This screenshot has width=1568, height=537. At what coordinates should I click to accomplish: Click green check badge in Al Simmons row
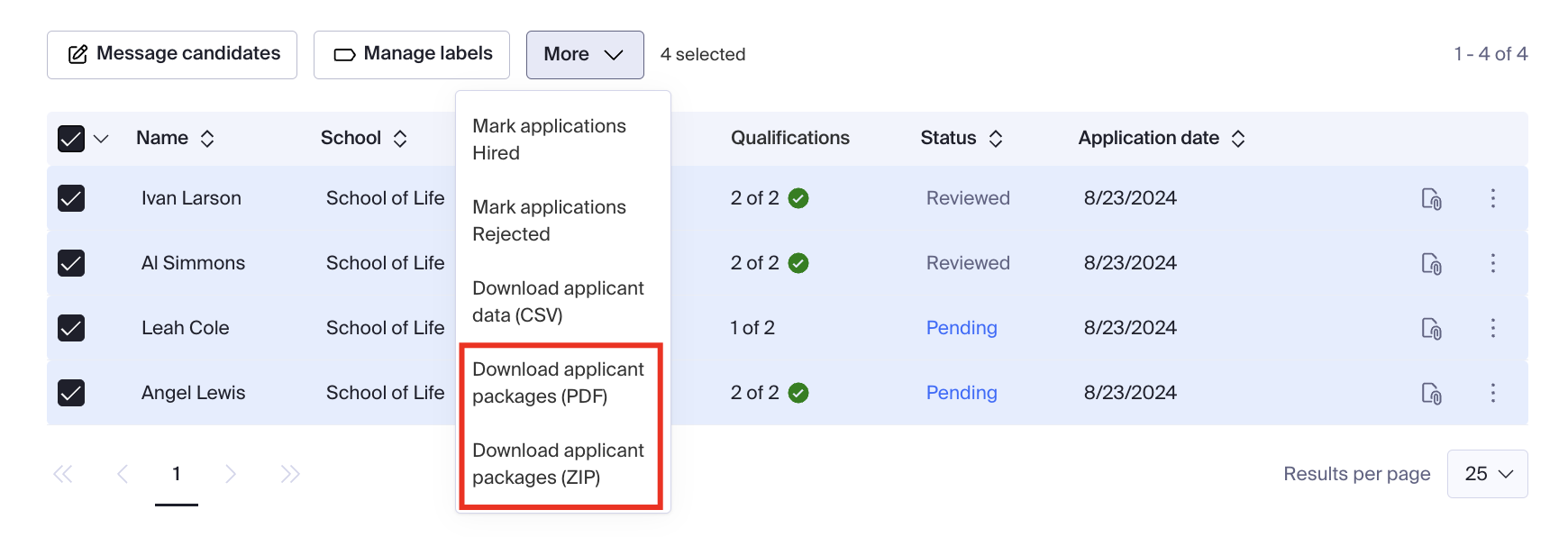(798, 263)
